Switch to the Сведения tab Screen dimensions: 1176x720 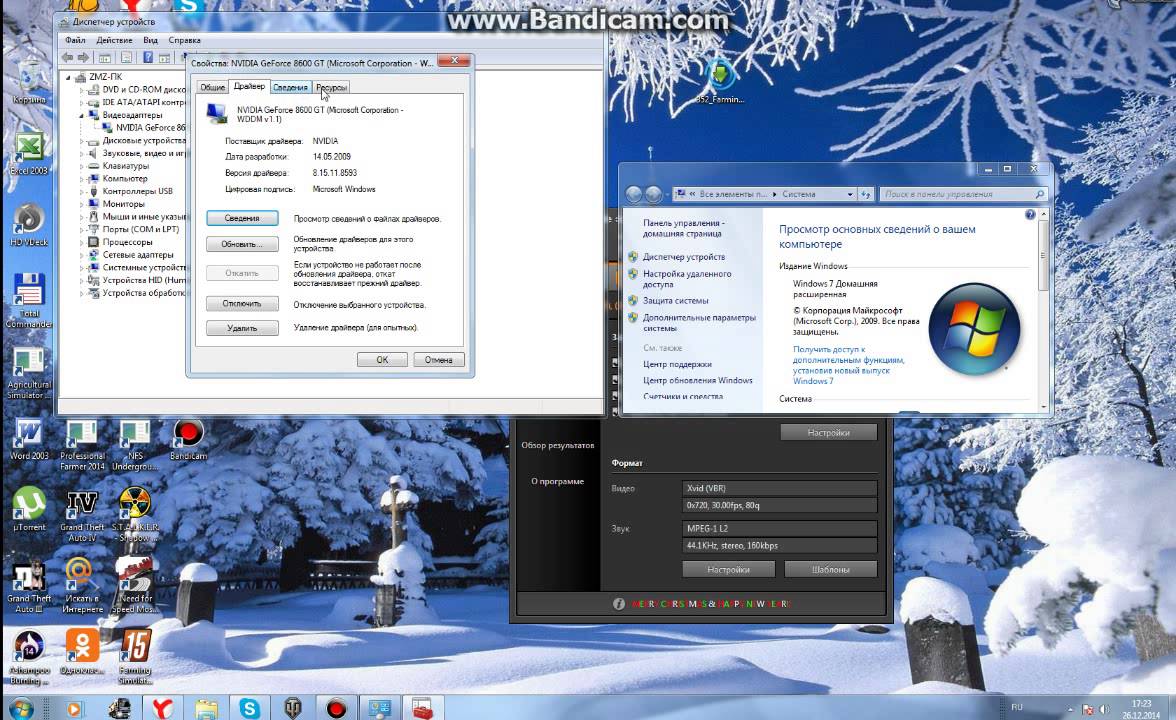(290, 88)
